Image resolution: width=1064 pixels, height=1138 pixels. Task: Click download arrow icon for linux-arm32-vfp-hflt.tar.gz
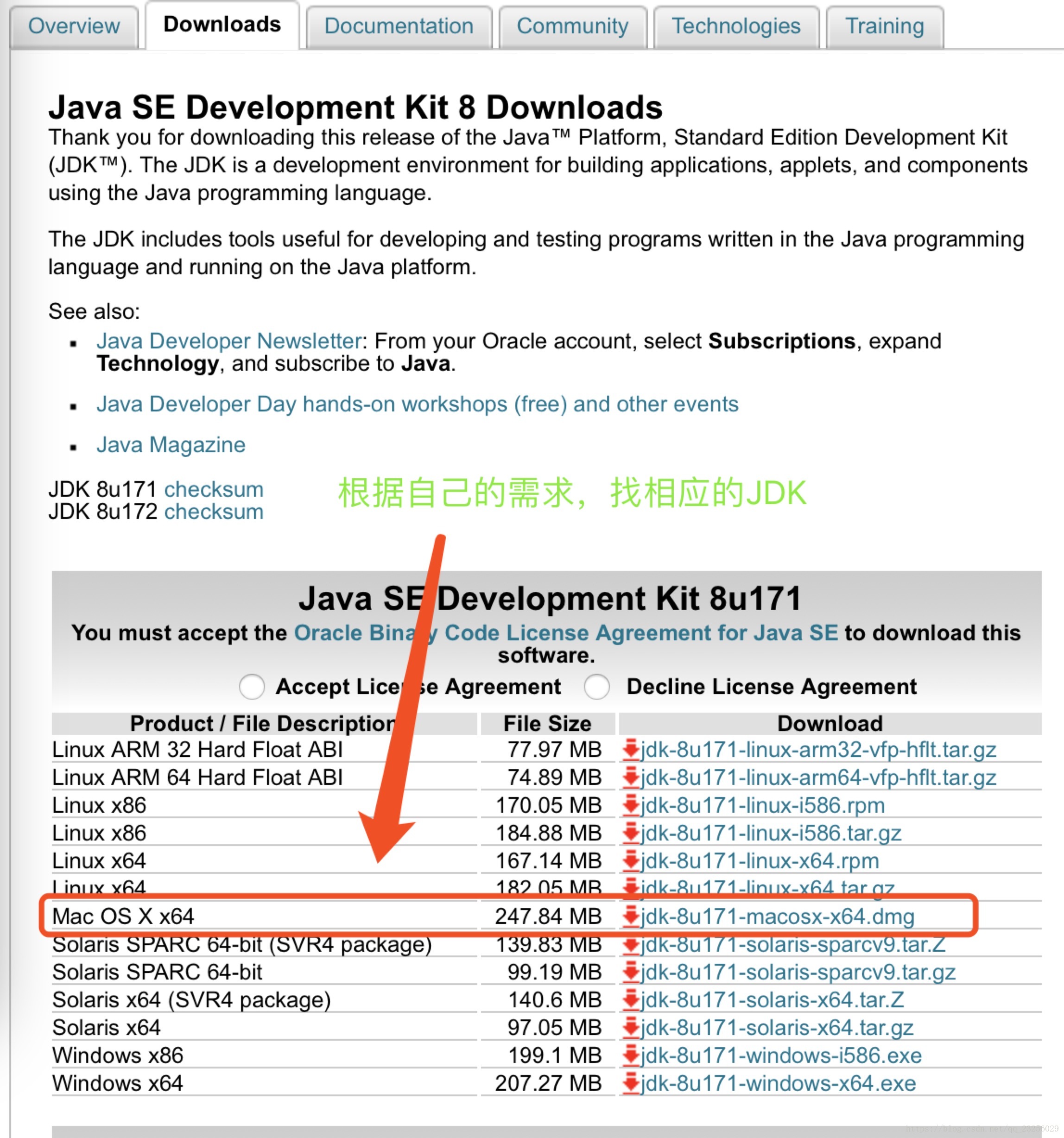pos(631,749)
